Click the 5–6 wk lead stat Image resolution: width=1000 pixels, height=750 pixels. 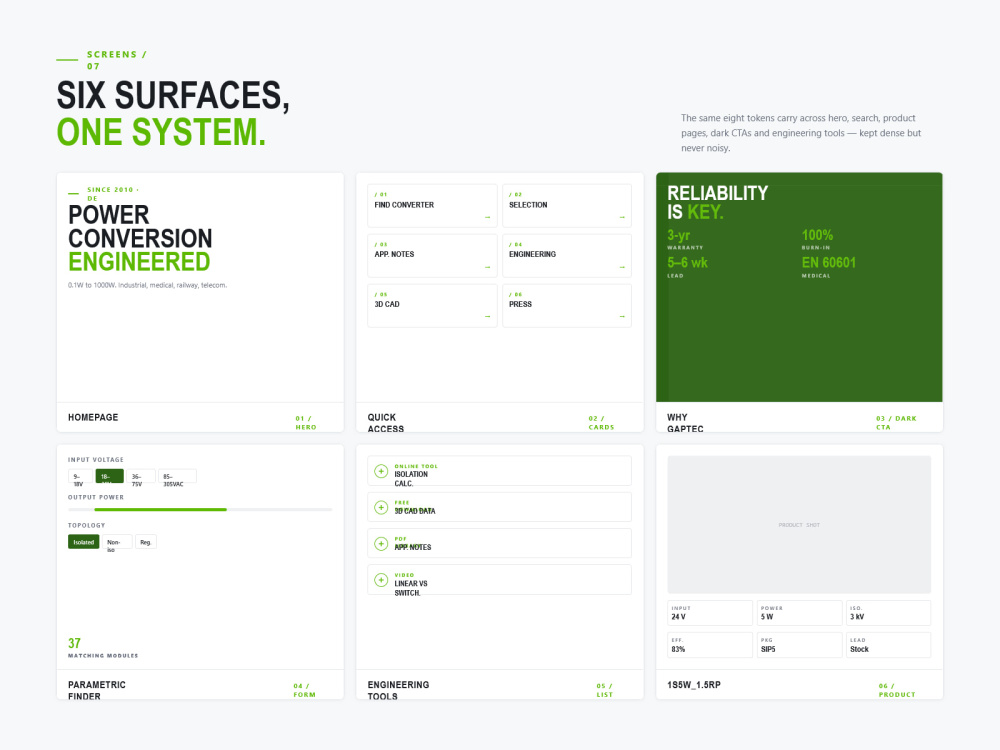[x=688, y=267]
